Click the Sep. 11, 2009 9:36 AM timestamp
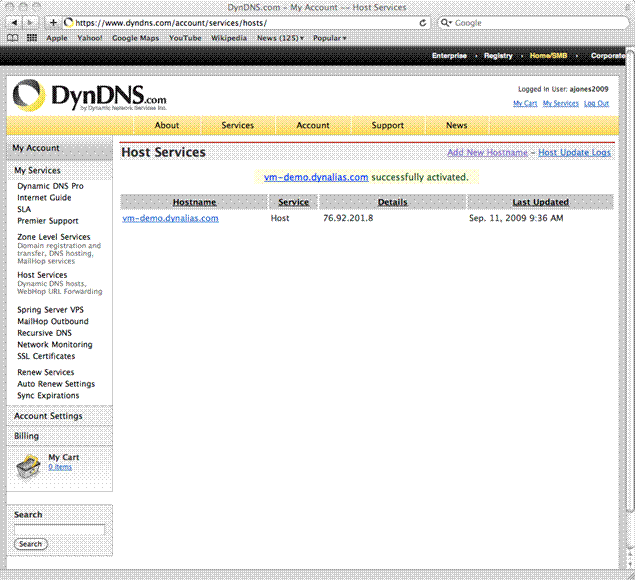The image size is (635, 580). coord(516,218)
